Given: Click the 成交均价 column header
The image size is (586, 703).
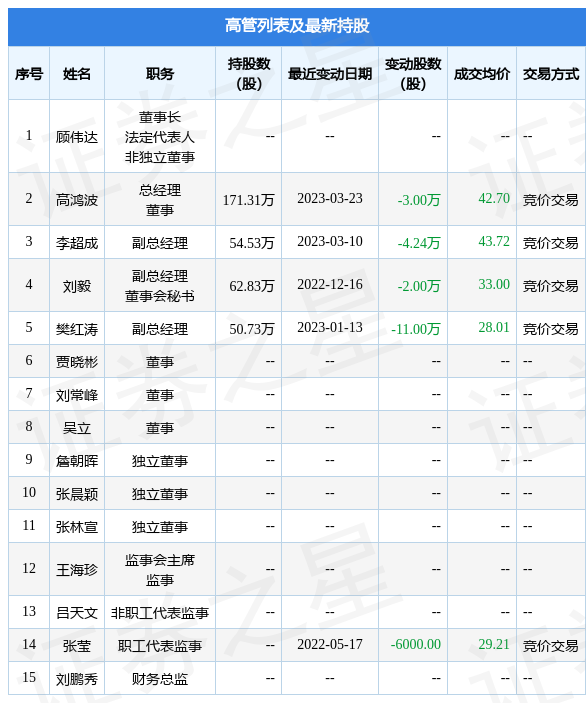Looking at the screenshot, I should [x=482, y=74].
